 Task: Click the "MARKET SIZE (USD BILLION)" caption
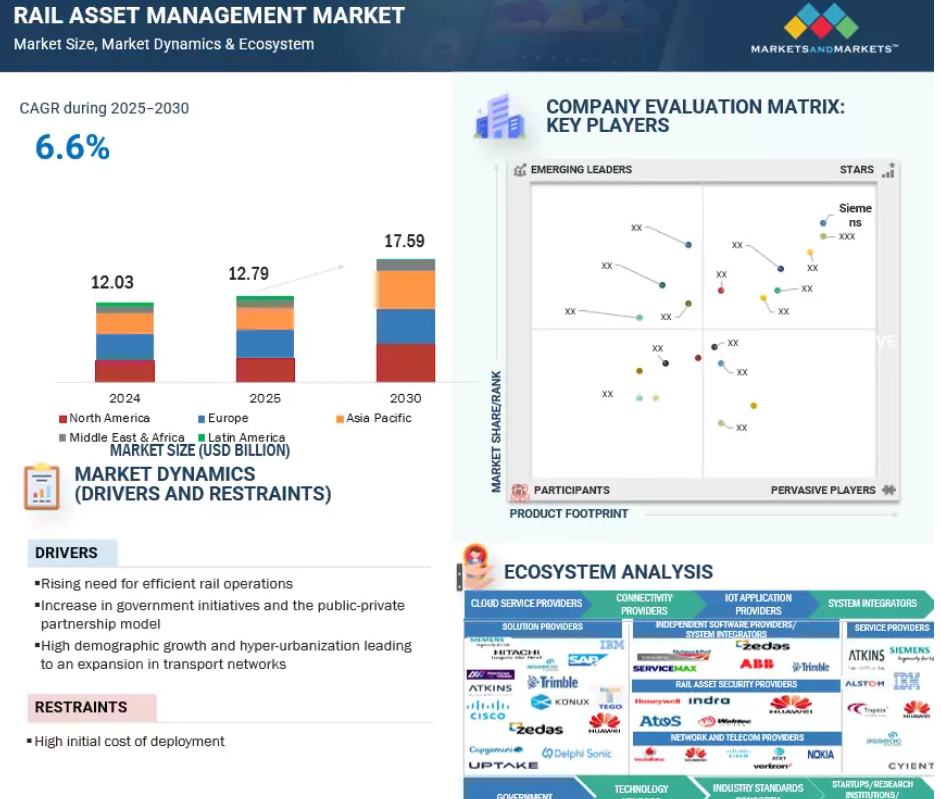point(200,451)
